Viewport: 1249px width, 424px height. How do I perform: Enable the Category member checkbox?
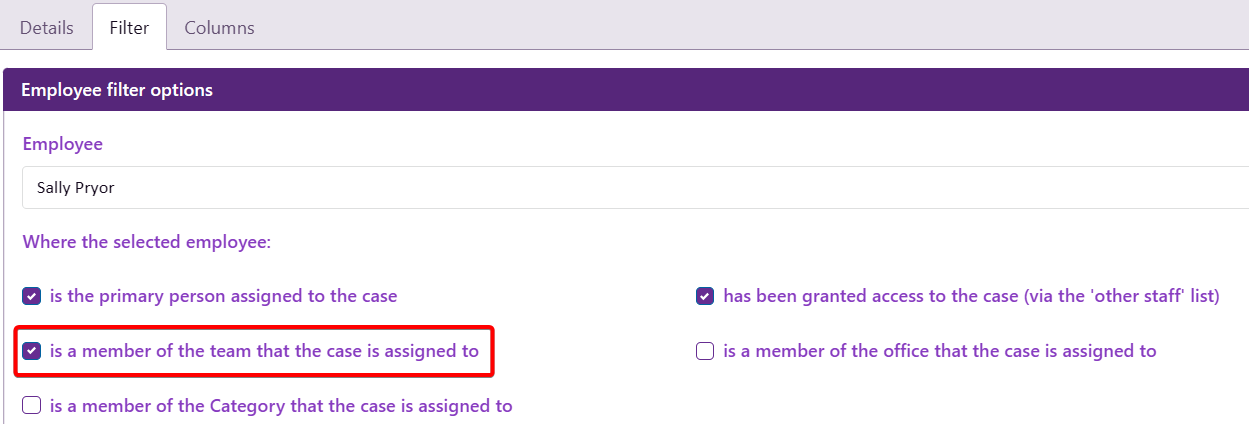tap(33, 406)
